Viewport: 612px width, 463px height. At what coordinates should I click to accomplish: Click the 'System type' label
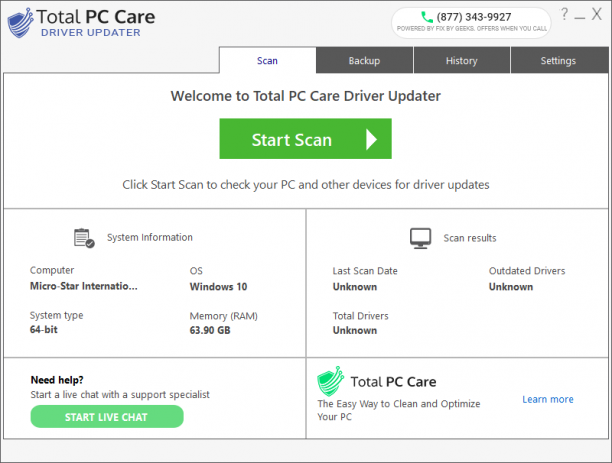[57, 315]
